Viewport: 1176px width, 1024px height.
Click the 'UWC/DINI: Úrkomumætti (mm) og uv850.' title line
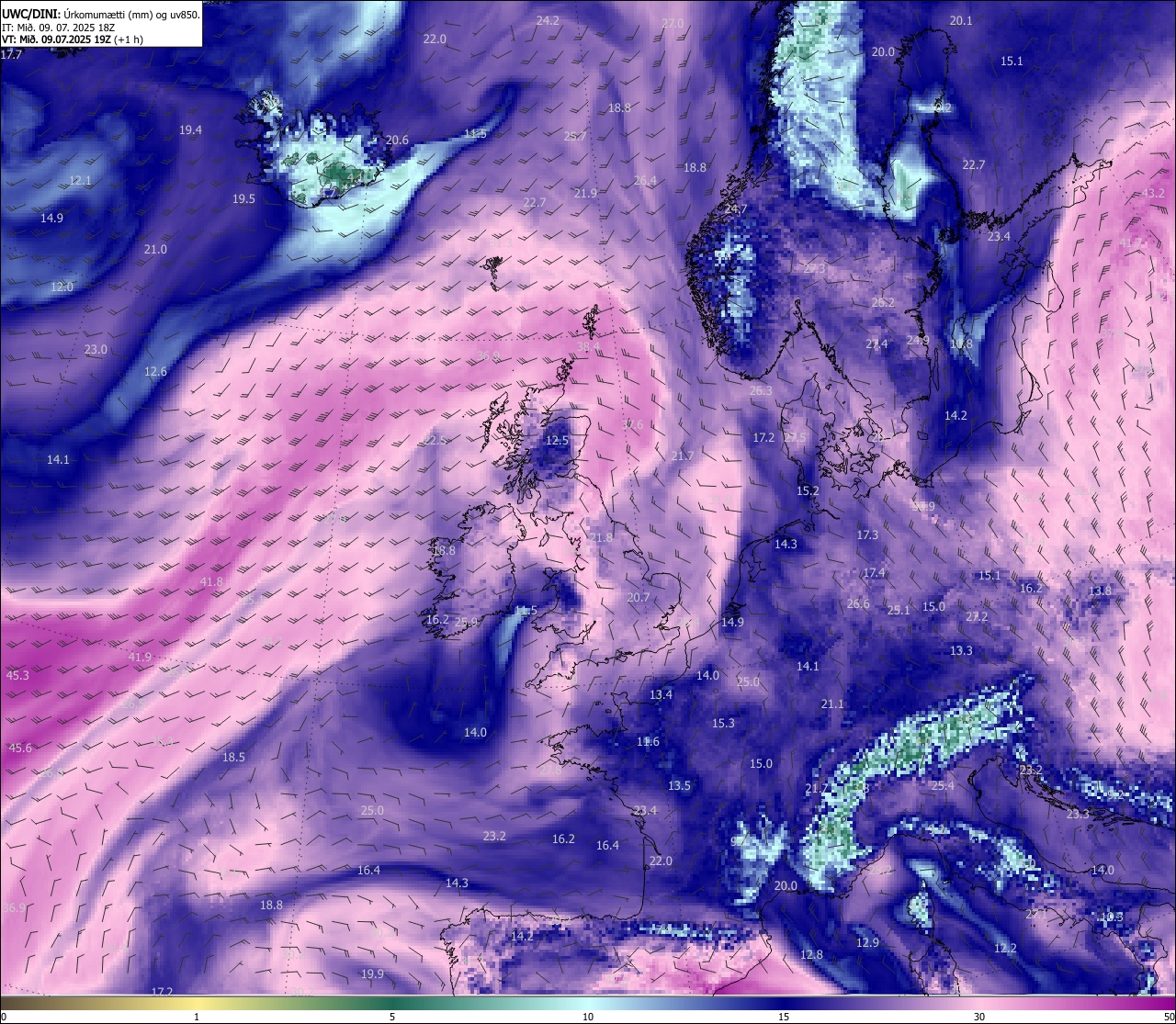pyautogui.click(x=101, y=15)
